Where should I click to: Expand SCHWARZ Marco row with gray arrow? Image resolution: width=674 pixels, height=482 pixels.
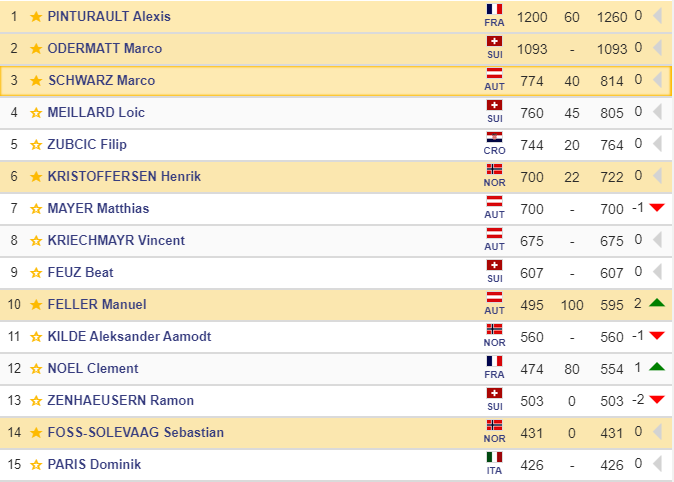coord(657,81)
